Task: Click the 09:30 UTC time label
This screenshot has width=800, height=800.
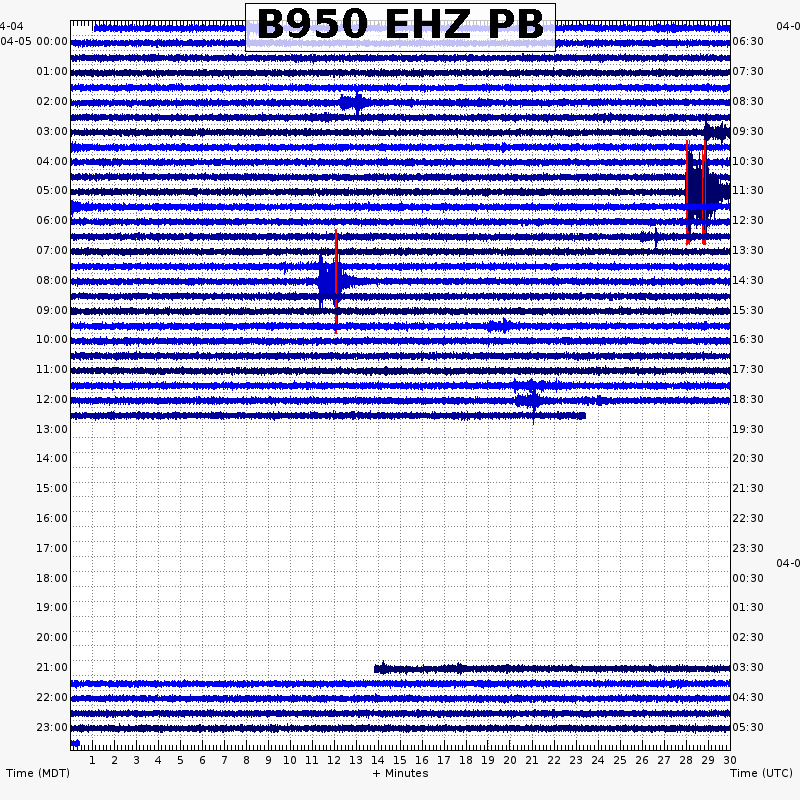Action: [748, 131]
